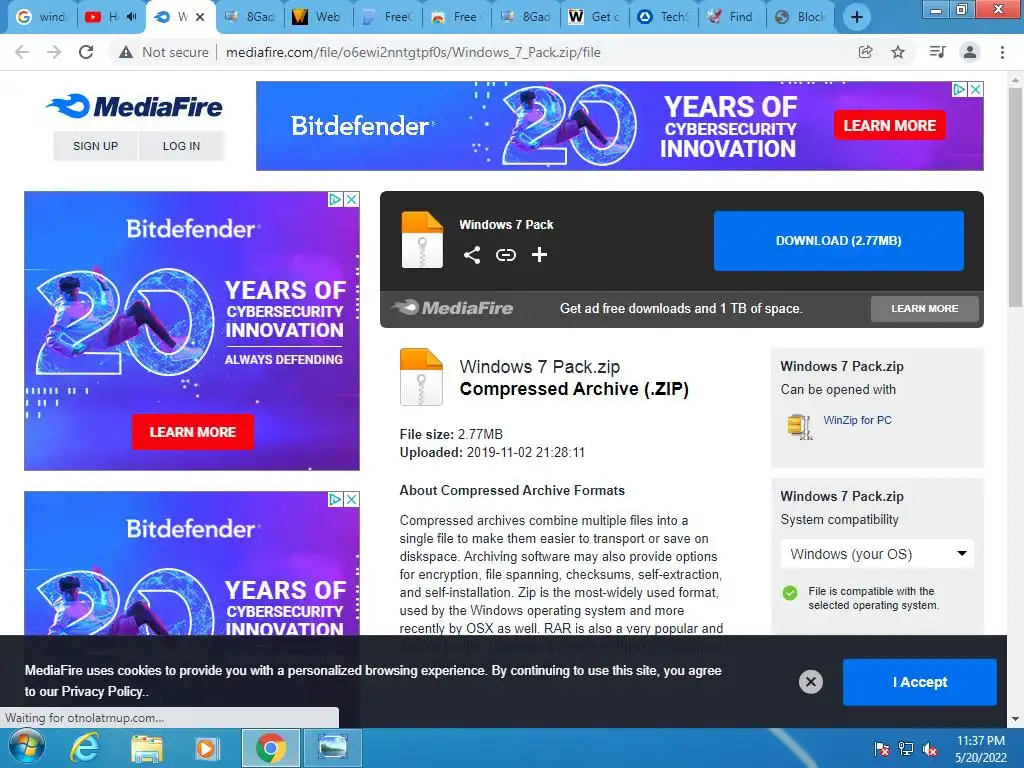Click the Chrome taskbar icon
The height and width of the screenshot is (768, 1024).
tap(270, 748)
